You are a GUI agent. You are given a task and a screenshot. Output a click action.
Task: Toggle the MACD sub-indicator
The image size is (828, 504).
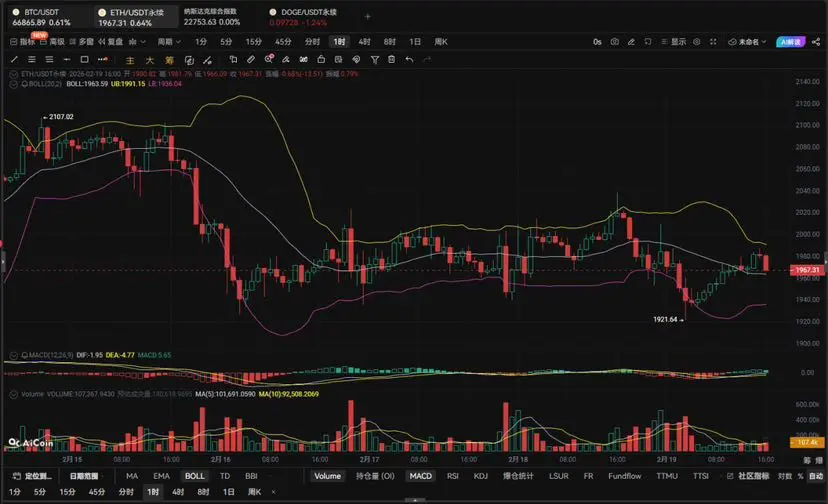pos(420,476)
